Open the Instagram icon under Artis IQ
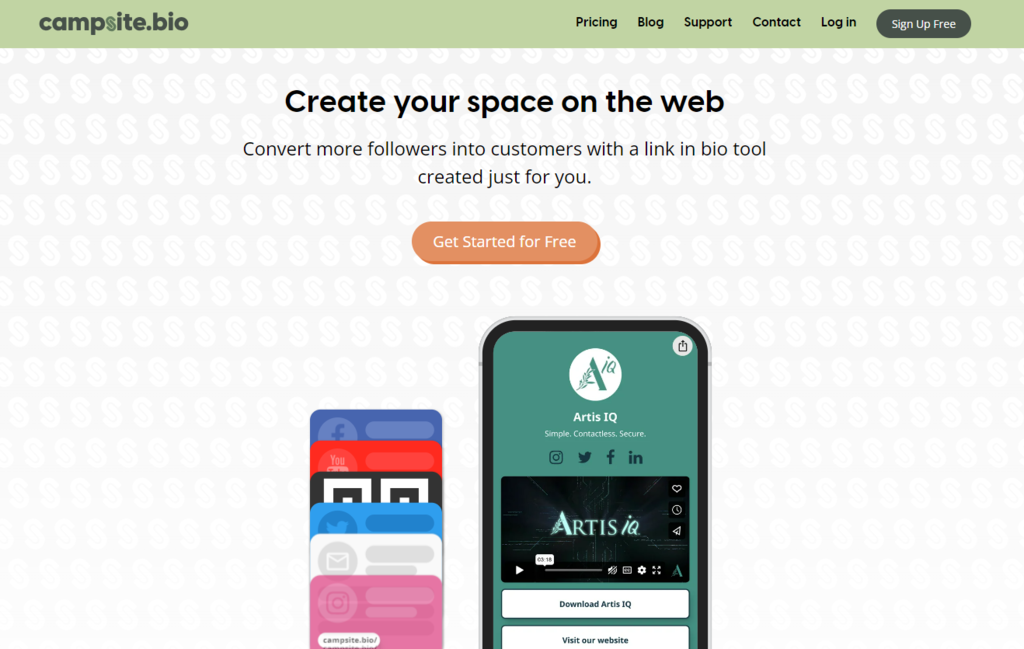Image resolution: width=1024 pixels, height=649 pixels. (556, 458)
